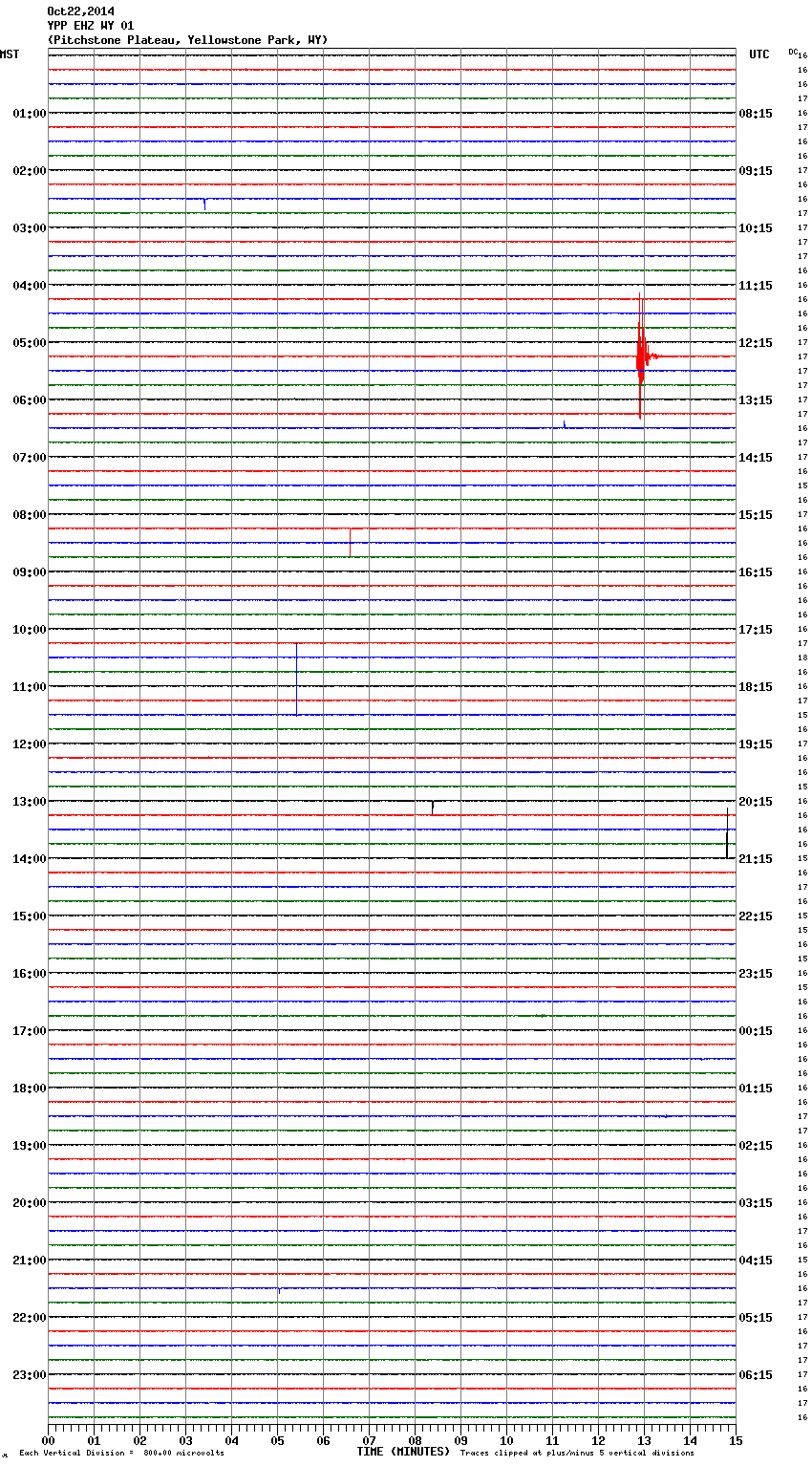Click the 18:15 UTC time label
Image resolution: width=812 pixels, height=1466 pixels.
click(756, 687)
